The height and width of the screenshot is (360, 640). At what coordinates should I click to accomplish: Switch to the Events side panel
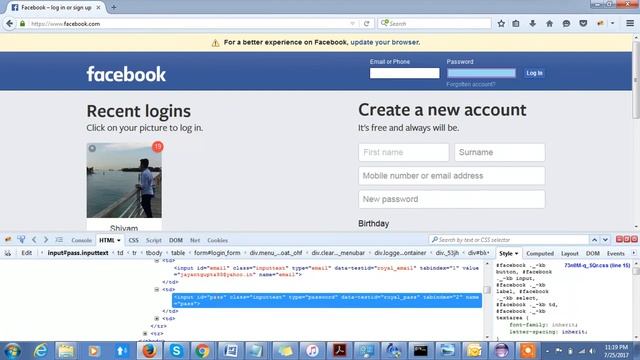click(x=616, y=253)
